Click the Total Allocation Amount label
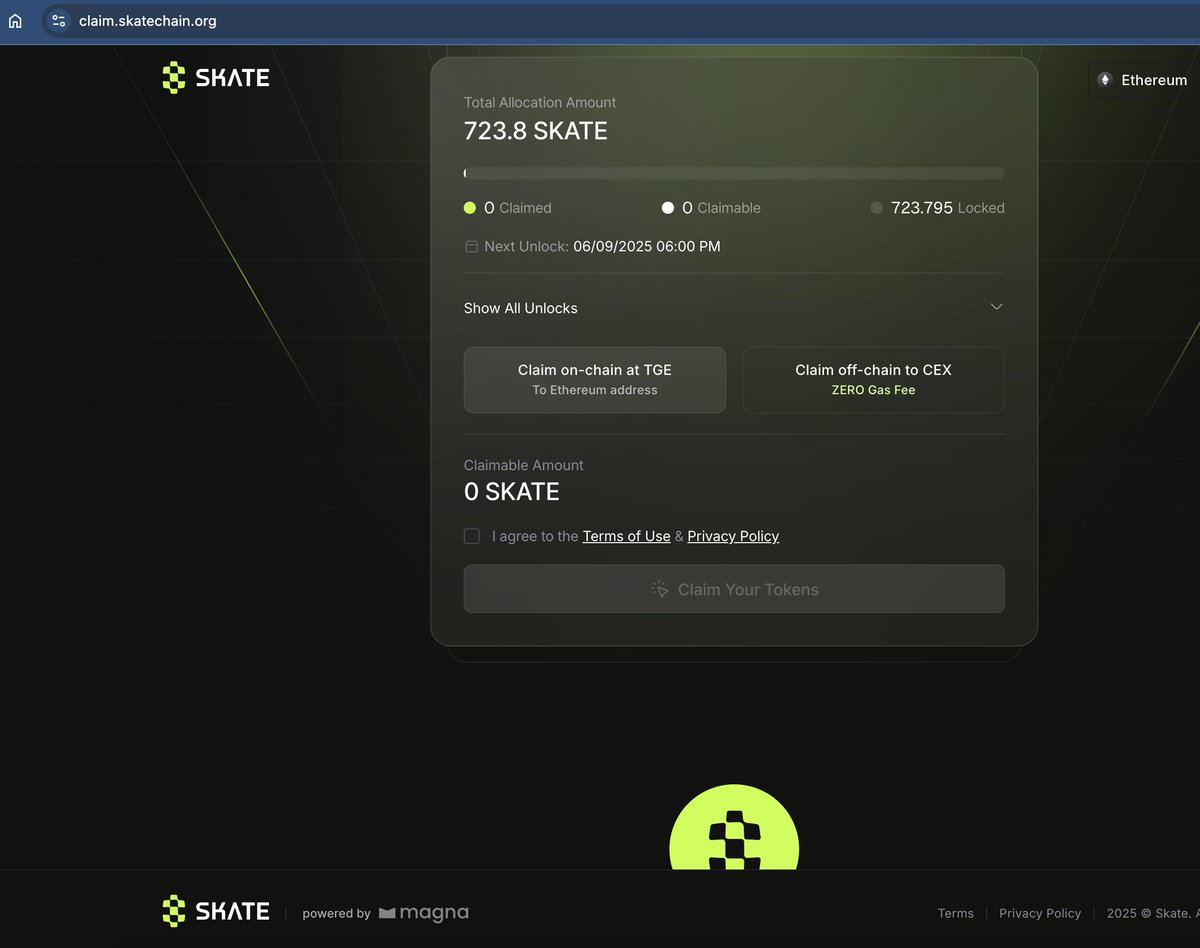Image resolution: width=1200 pixels, height=948 pixels. [x=540, y=102]
